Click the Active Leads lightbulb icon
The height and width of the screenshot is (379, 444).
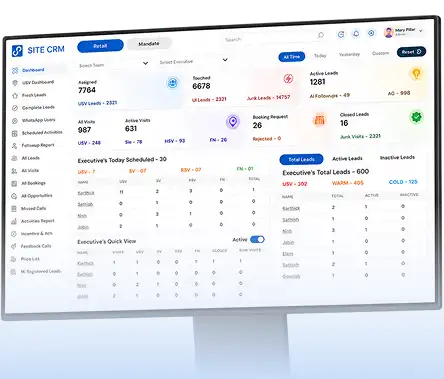(x=416, y=73)
